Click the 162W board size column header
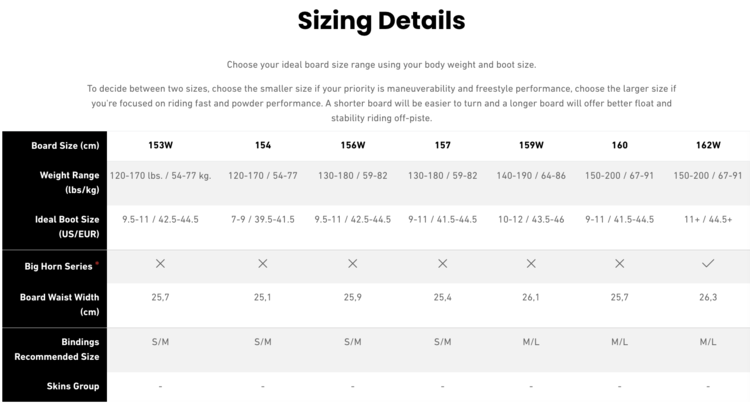Image resolution: width=750 pixels, height=405 pixels. click(708, 145)
